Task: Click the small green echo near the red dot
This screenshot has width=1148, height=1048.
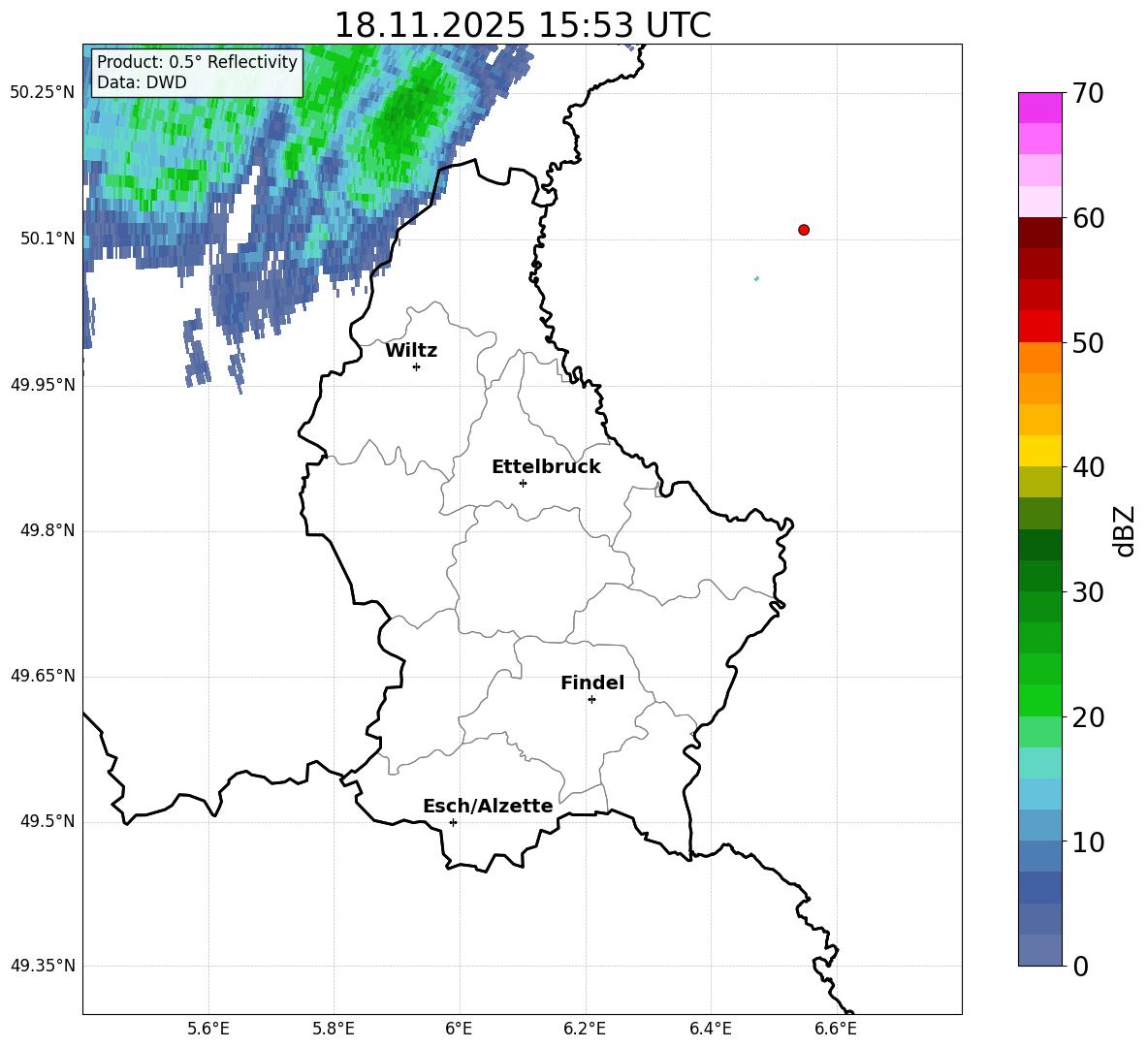Action: coord(756,278)
